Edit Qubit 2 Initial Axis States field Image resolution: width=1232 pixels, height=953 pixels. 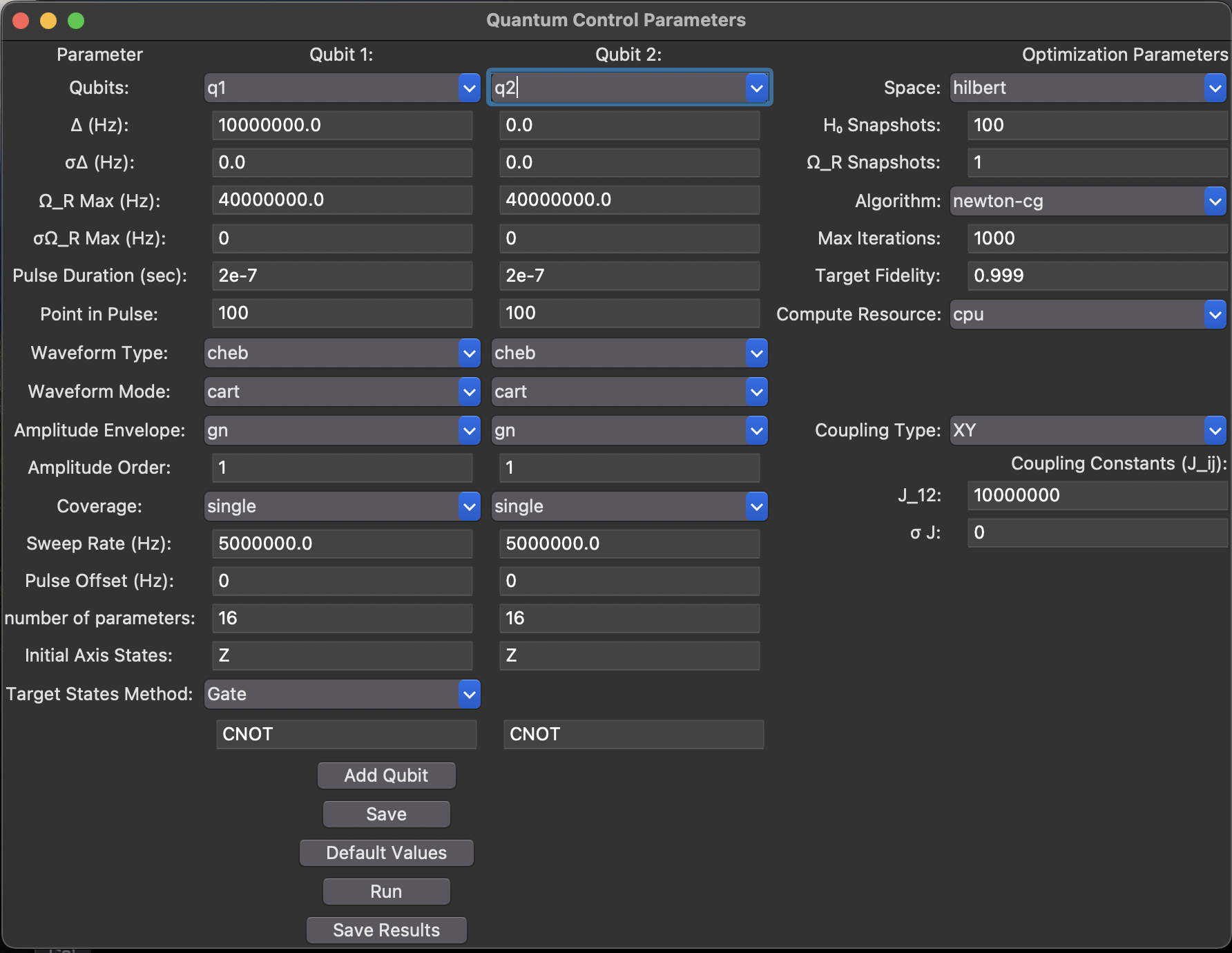coord(630,655)
